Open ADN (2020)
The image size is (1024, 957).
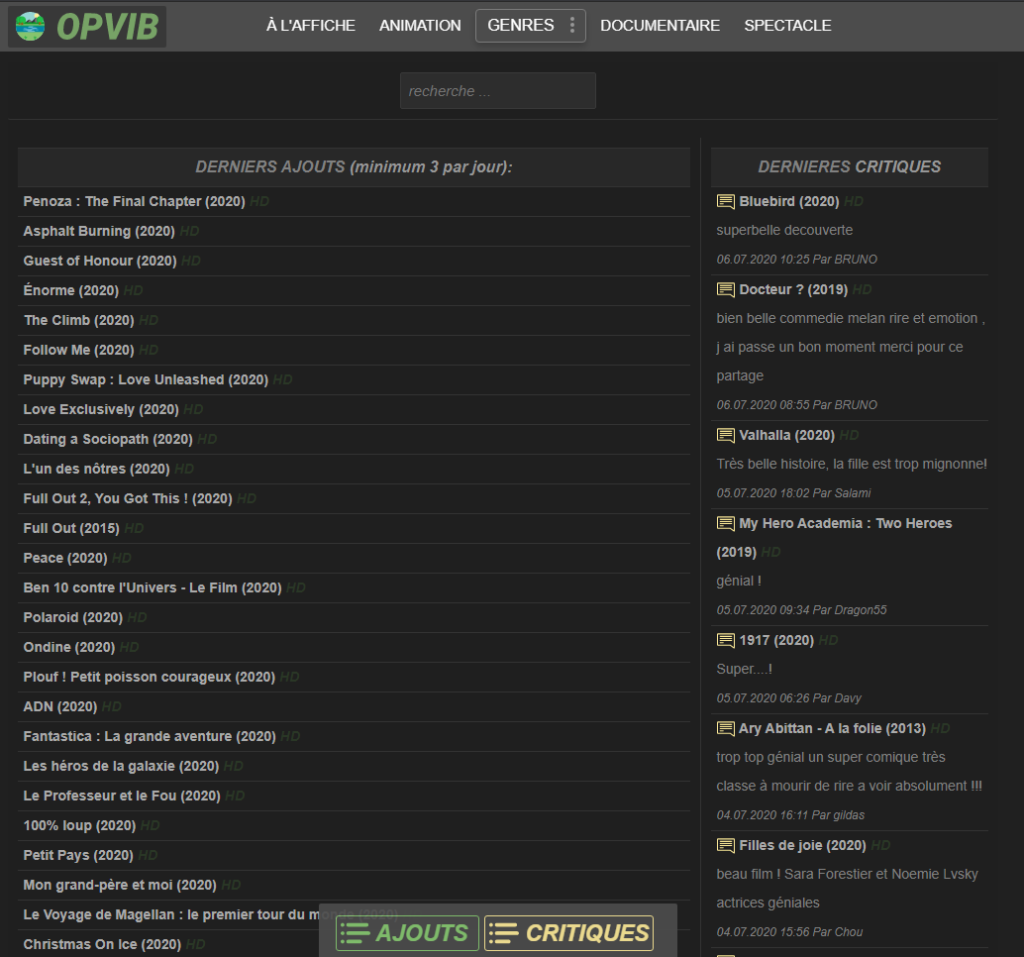click(60, 707)
